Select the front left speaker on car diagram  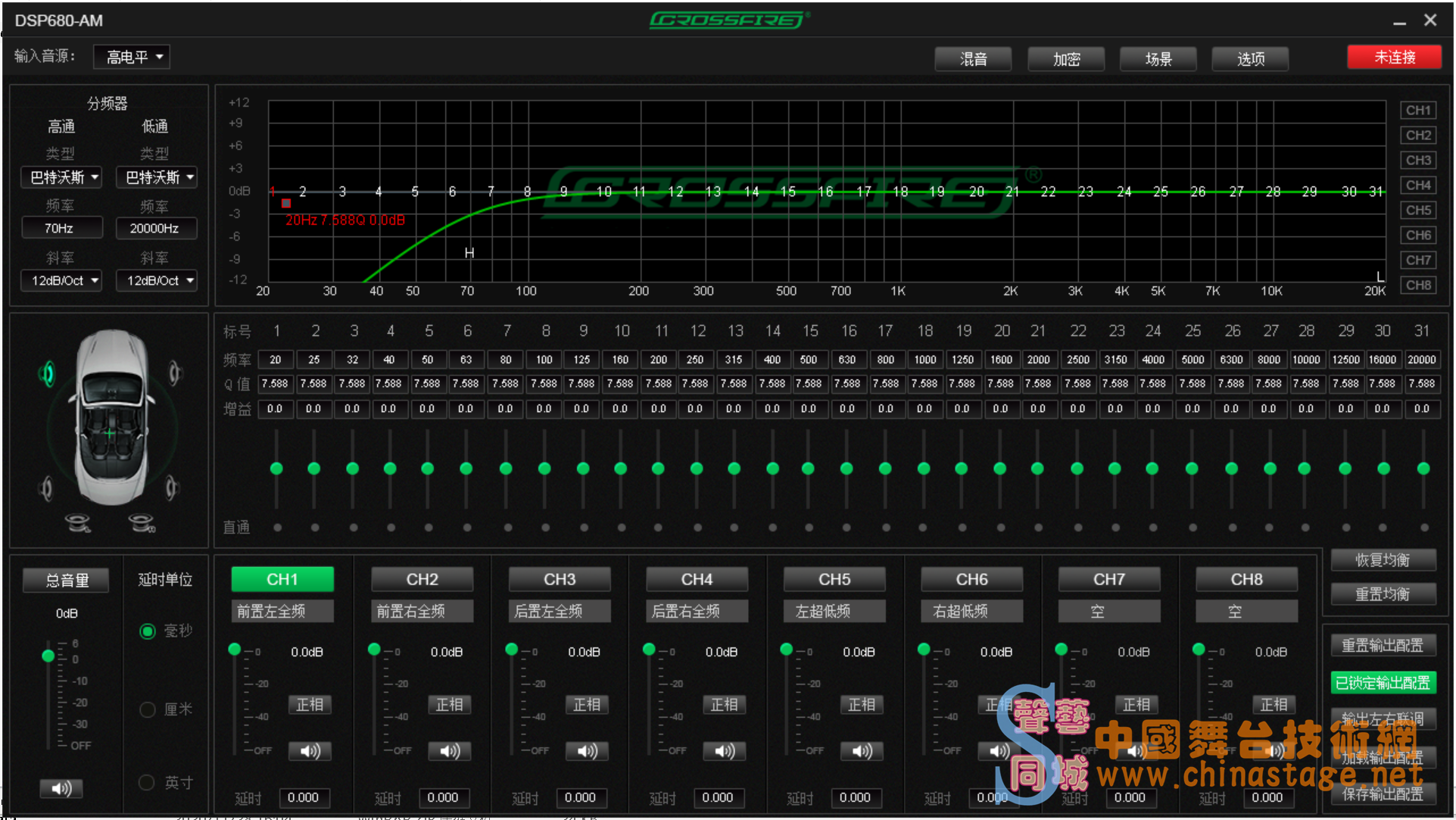click(x=48, y=373)
